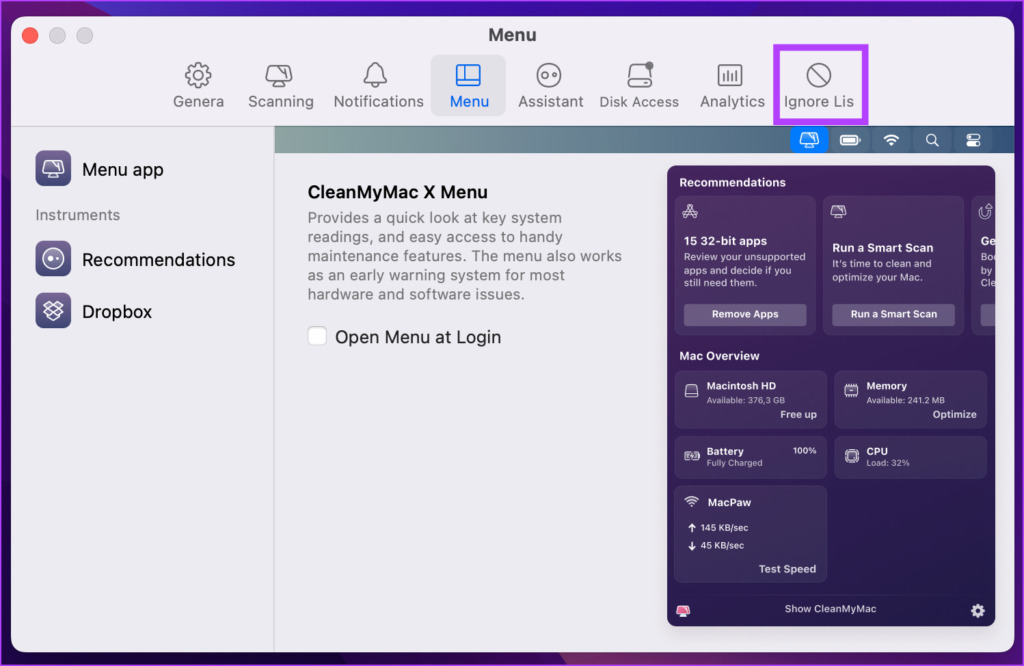Click the CPU card icon
1024x666 pixels.
click(852, 456)
